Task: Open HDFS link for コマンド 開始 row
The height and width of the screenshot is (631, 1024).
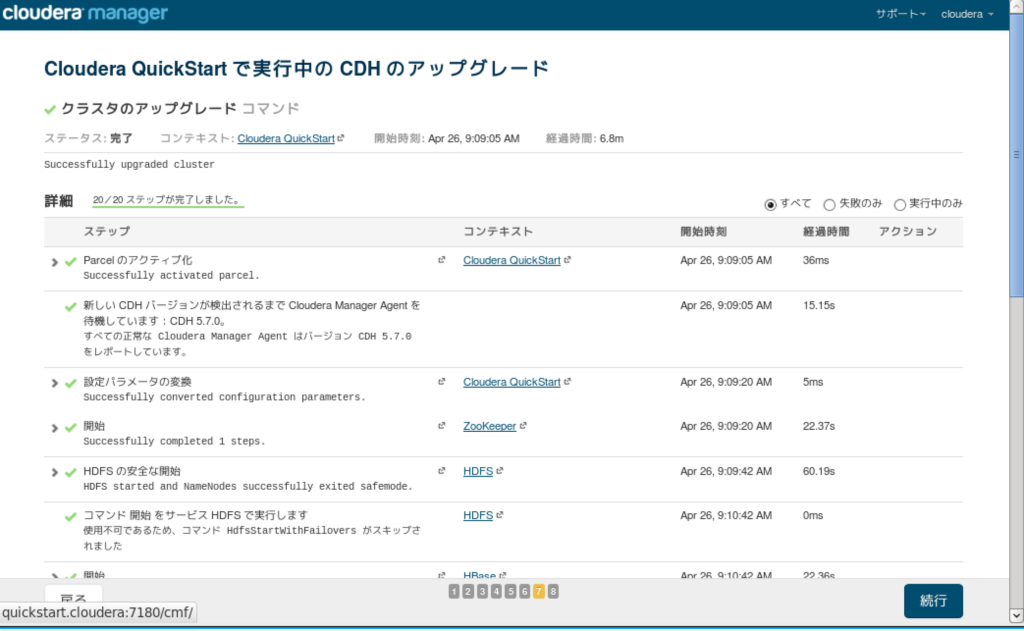Action: 478,515
